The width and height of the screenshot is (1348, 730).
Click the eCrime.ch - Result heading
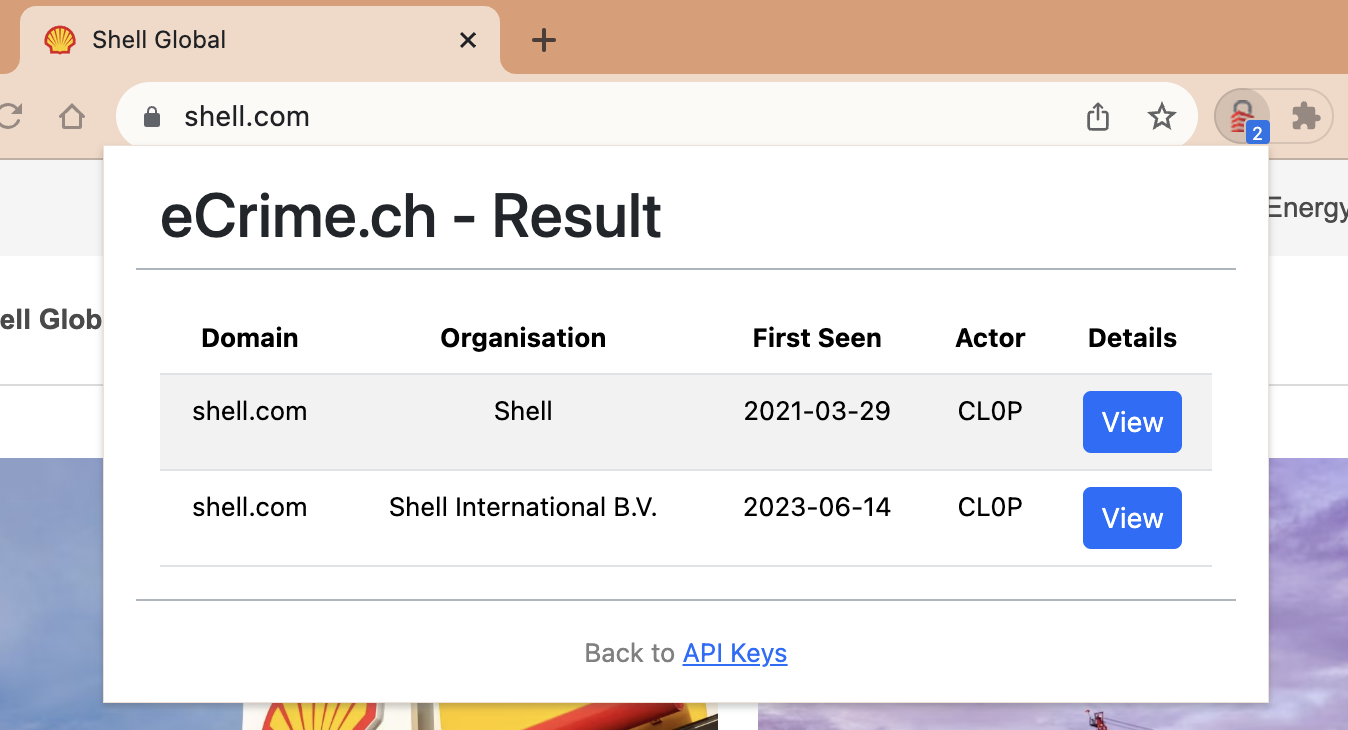411,215
